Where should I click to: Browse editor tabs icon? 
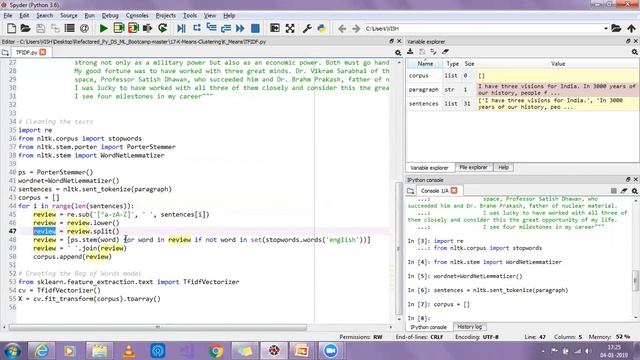[5, 52]
